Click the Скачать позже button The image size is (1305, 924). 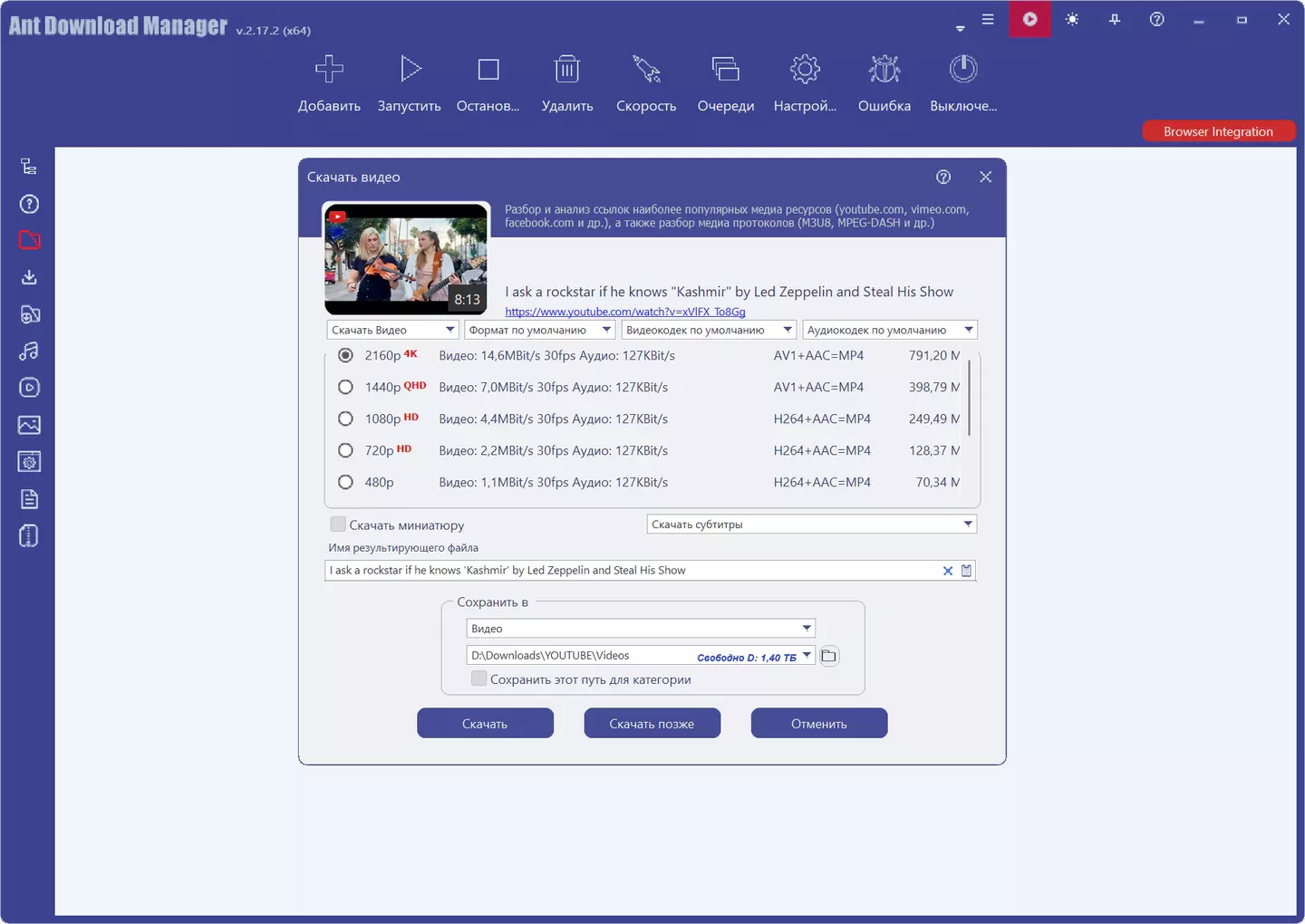click(x=652, y=723)
